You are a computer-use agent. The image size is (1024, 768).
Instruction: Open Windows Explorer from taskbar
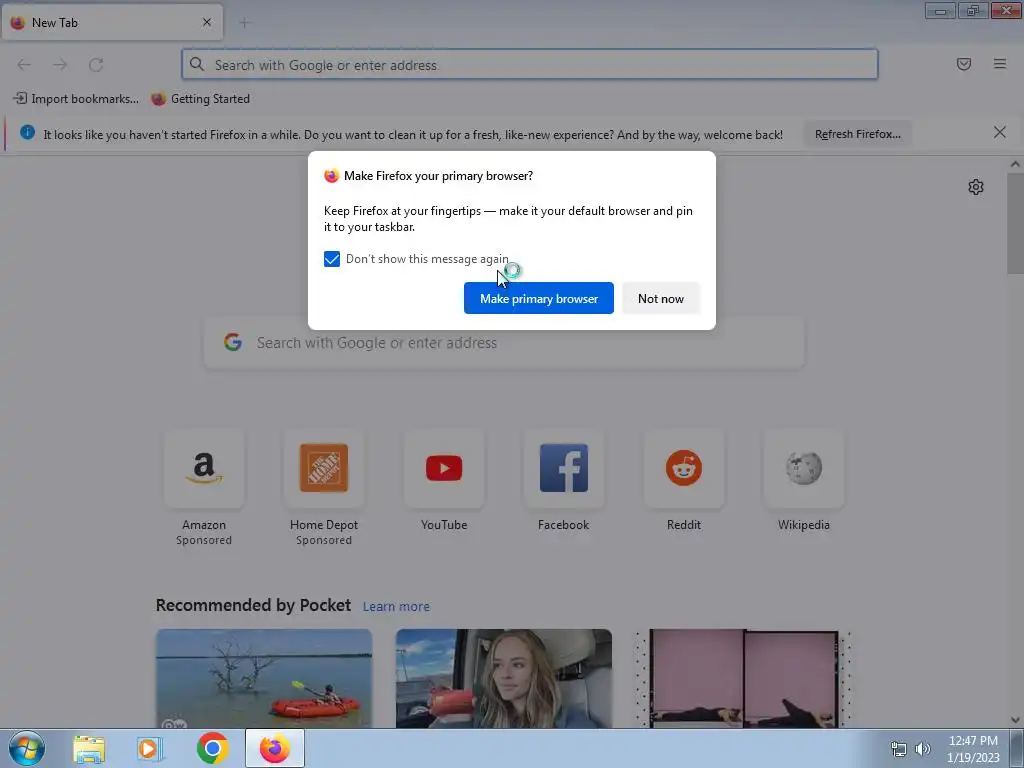click(x=89, y=749)
